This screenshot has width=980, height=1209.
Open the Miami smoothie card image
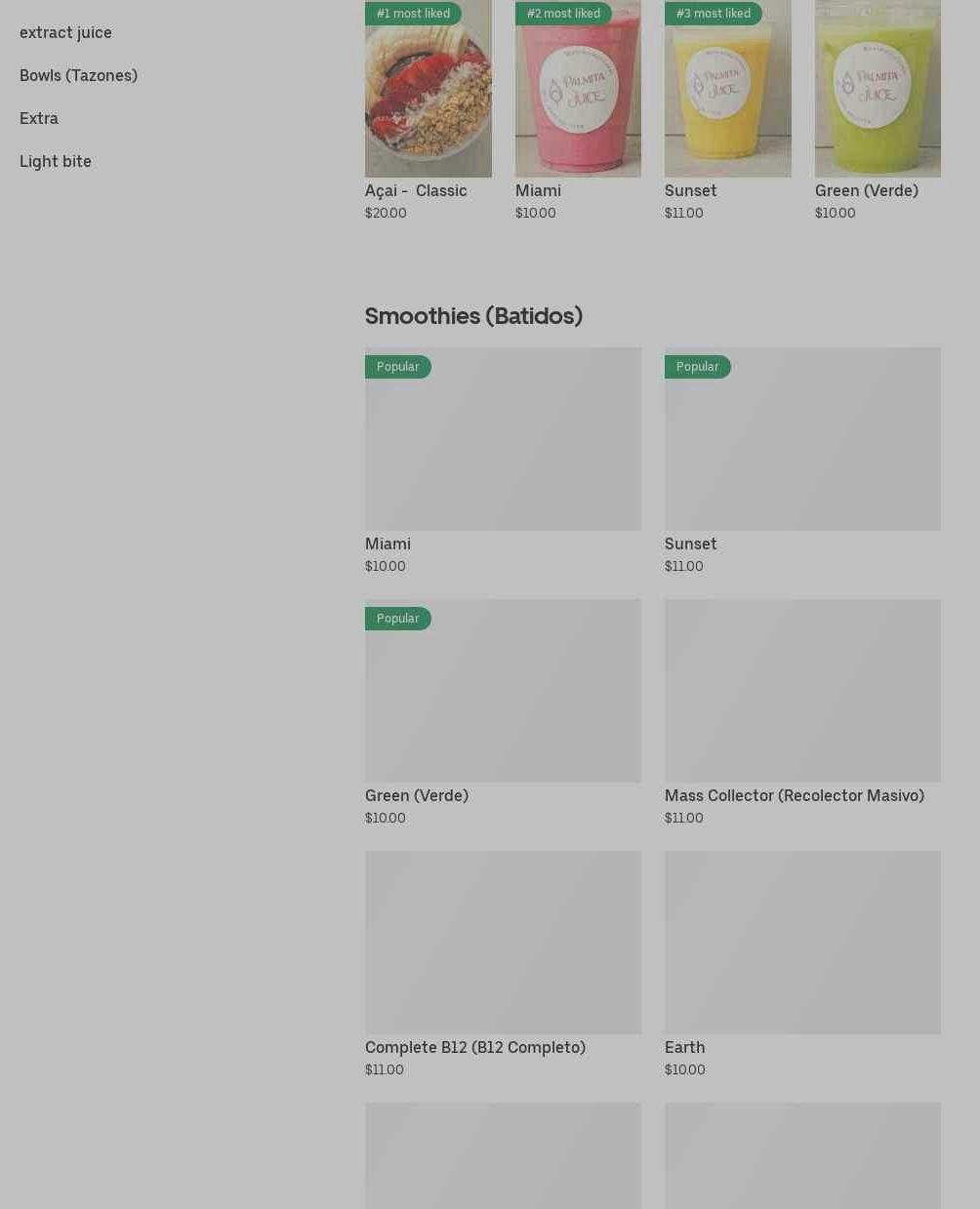click(503, 439)
